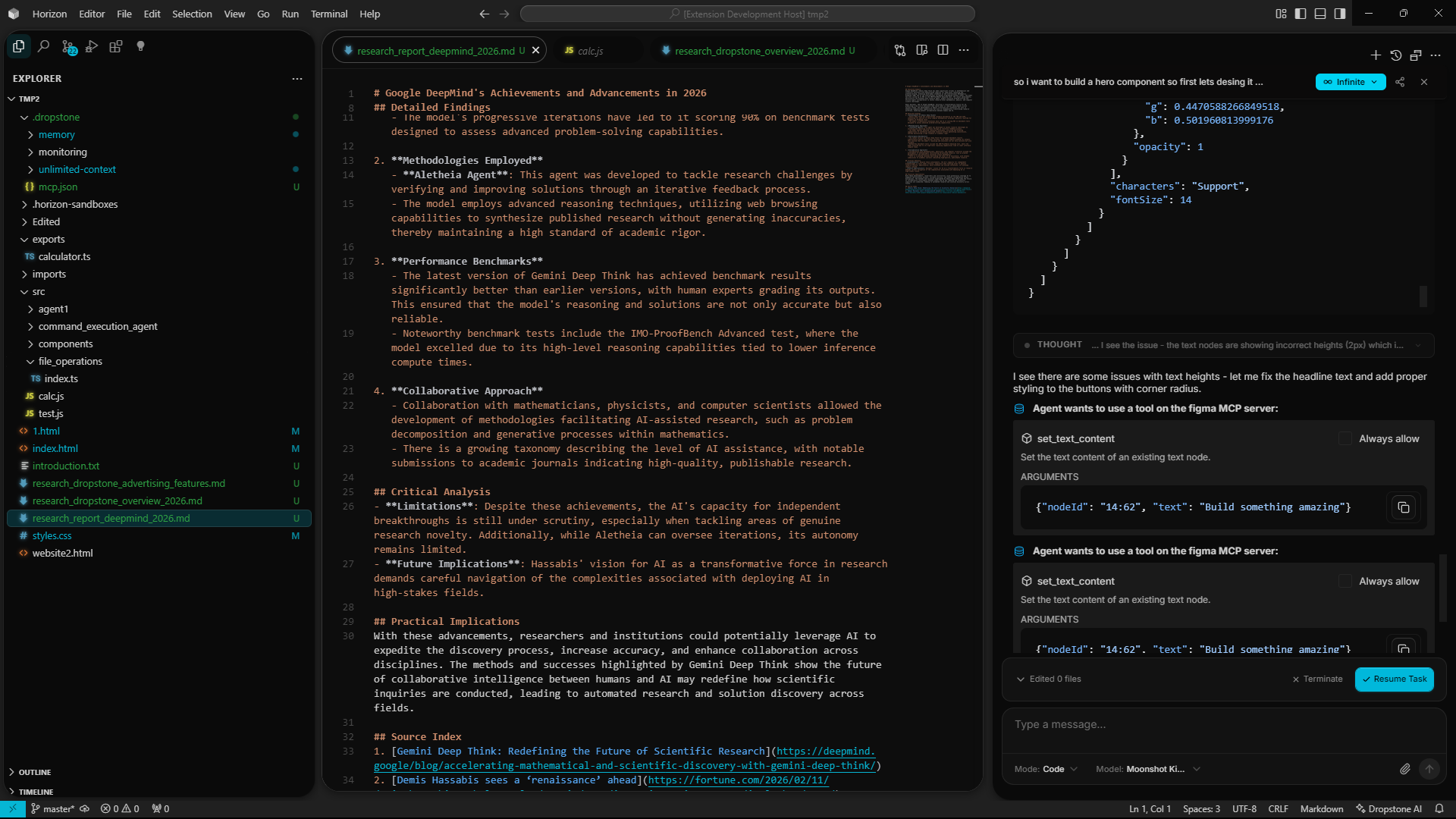Open Source Control showing 22 pending changes

(x=68, y=46)
